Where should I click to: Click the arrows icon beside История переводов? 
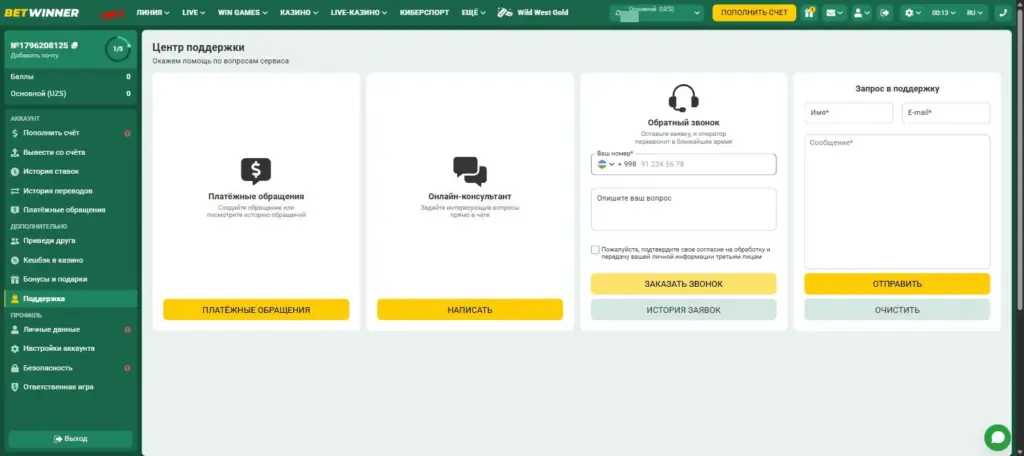[x=15, y=191]
